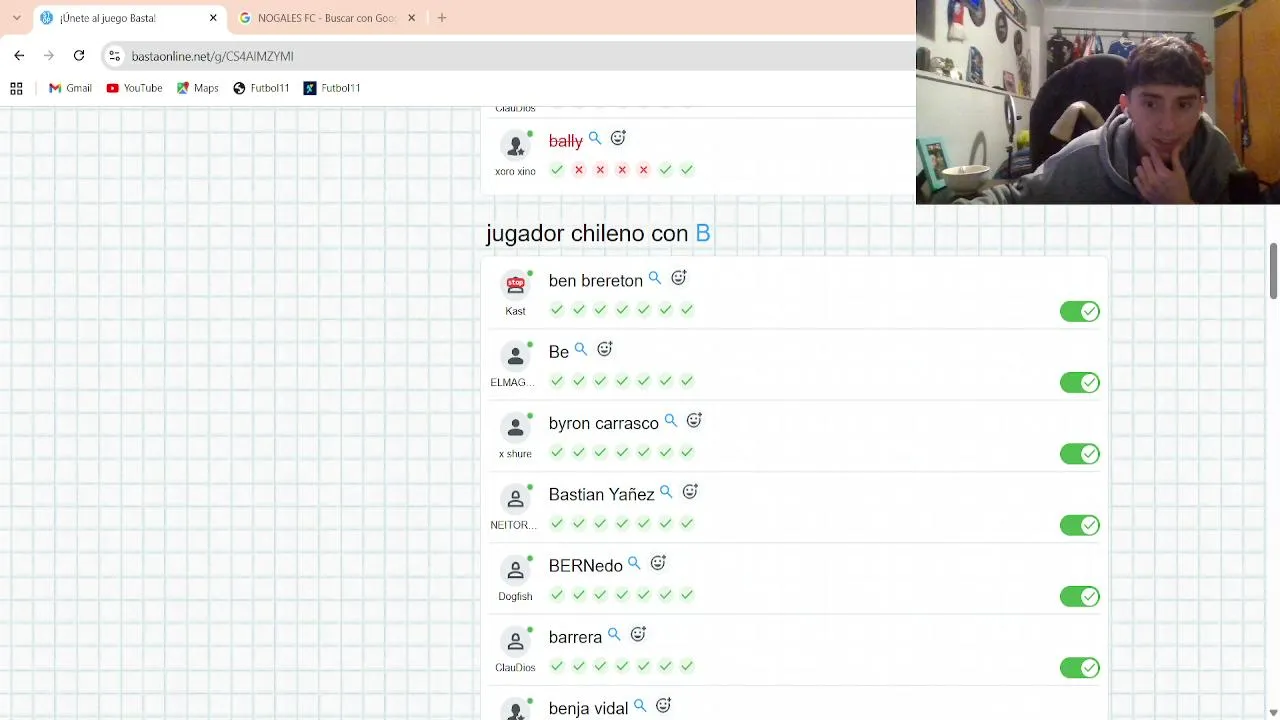1280x720 pixels.
Task: Open a new browser tab
Action: (x=442, y=18)
